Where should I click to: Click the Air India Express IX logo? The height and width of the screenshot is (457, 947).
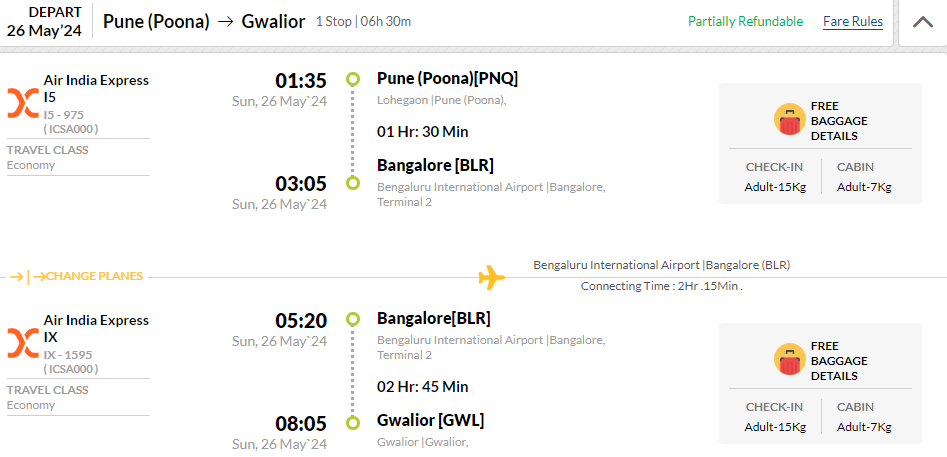(x=23, y=343)
